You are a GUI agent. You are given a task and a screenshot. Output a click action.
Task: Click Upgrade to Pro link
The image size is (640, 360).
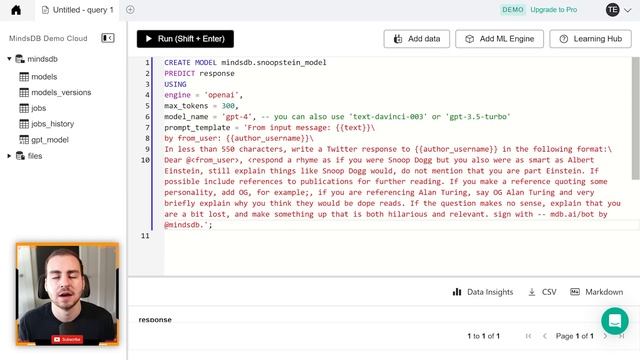[553, 10]
